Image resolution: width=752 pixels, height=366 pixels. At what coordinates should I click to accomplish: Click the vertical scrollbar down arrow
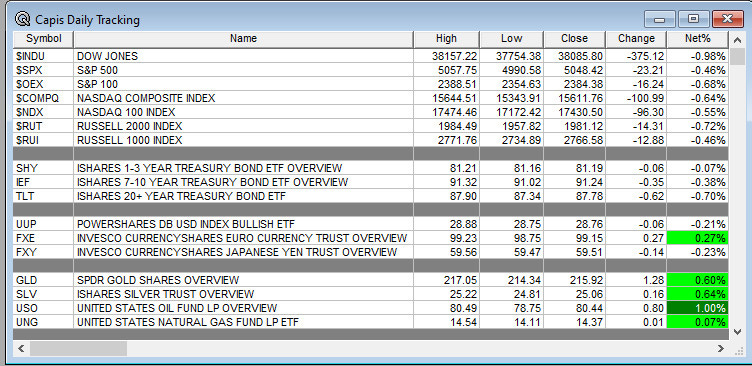[737, 331]
